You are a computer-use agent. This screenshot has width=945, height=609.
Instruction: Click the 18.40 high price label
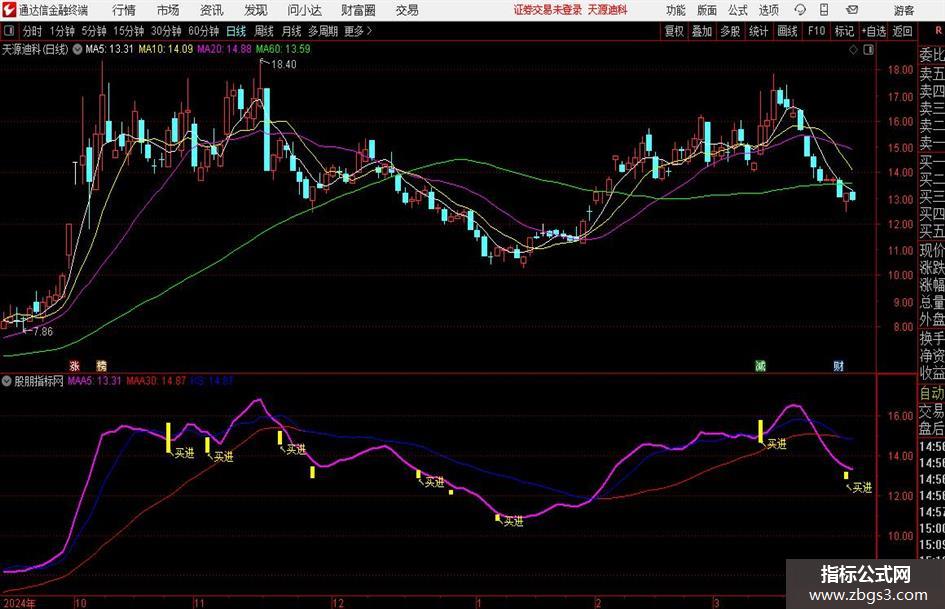[x=283, y=64]
